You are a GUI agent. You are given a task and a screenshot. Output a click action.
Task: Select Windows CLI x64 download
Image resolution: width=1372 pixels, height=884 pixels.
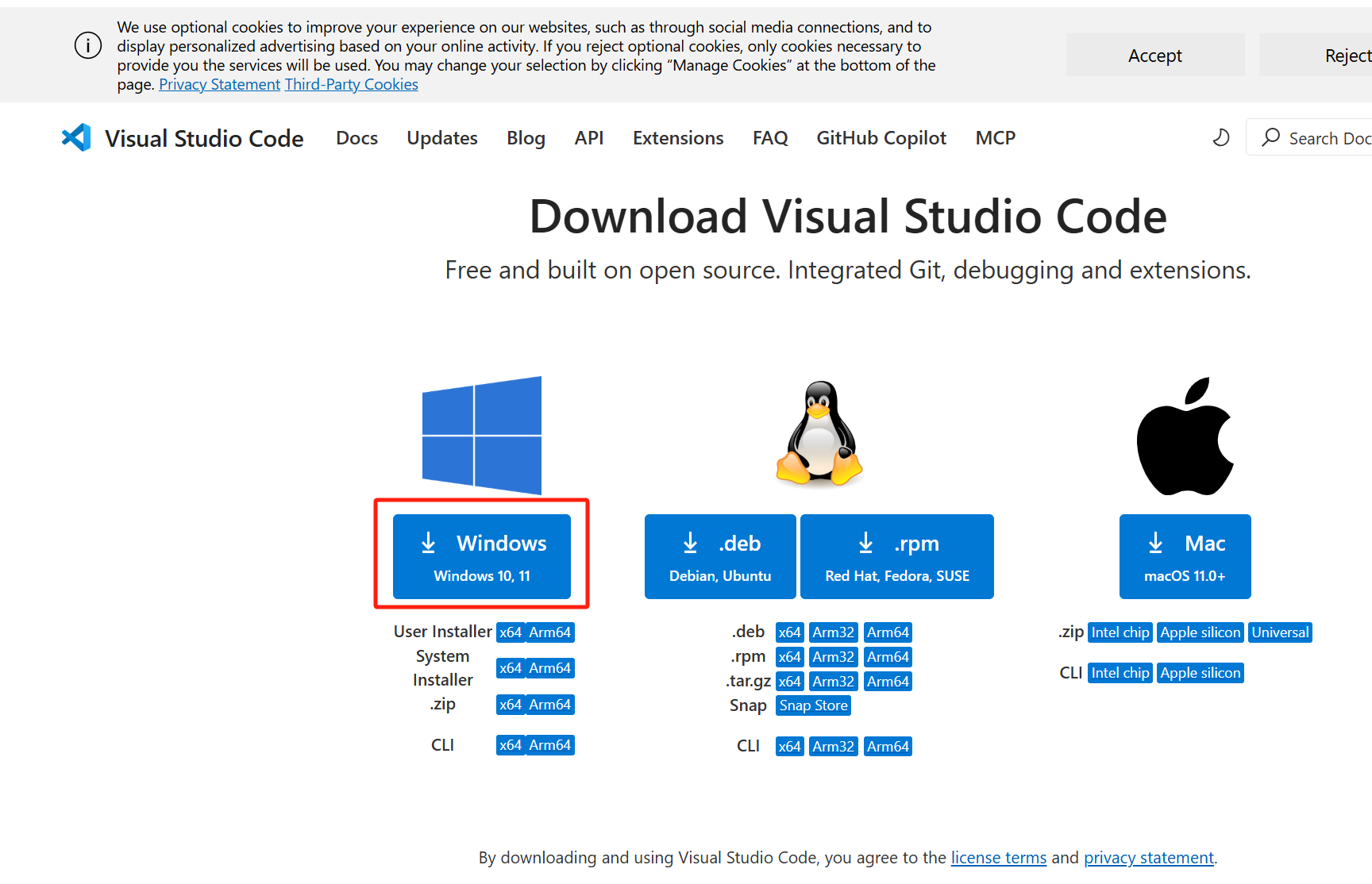[511, 745]
